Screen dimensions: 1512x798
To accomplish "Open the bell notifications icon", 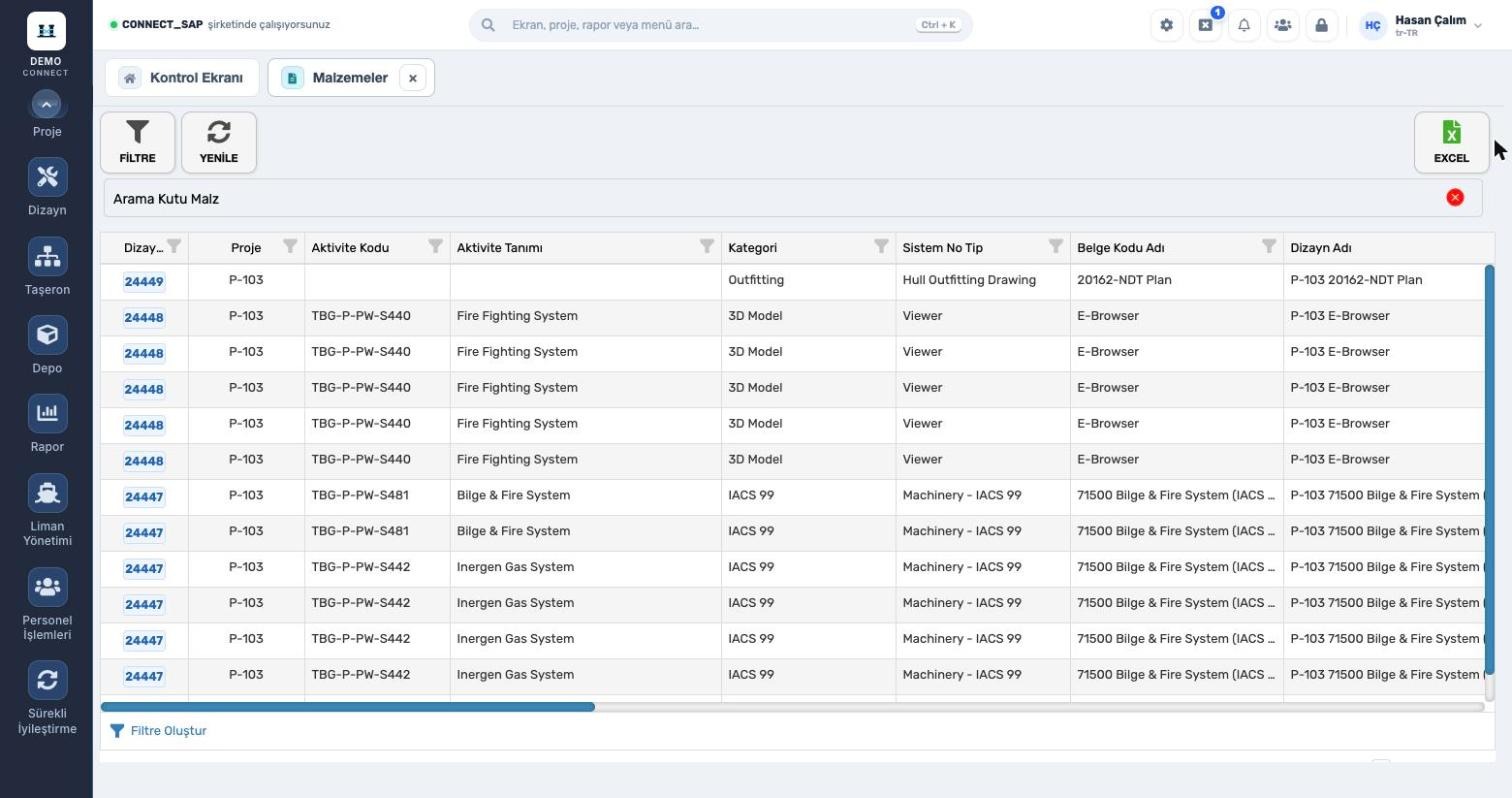I will pos(1244,25).
